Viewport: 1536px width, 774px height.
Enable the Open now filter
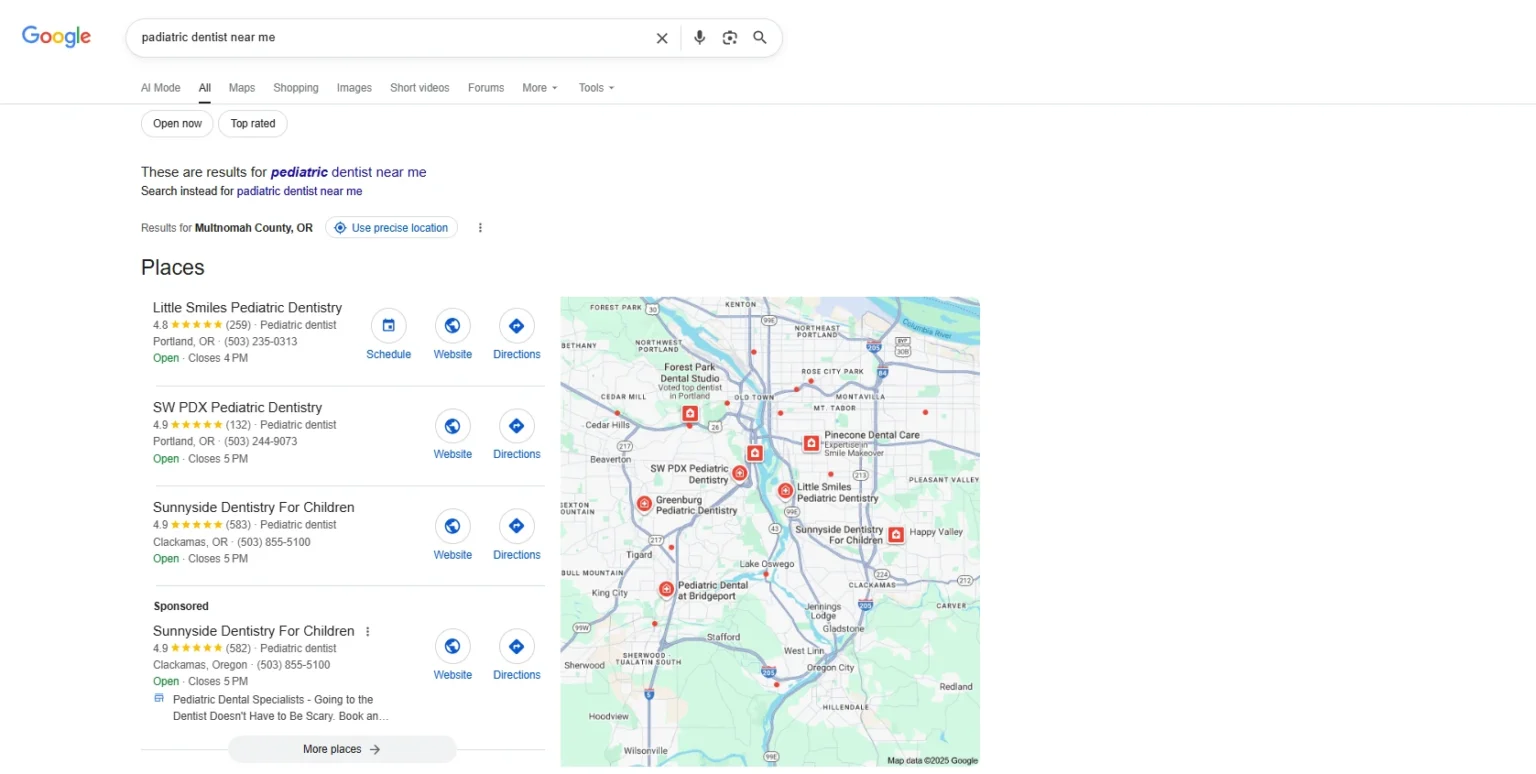[x=177, y=123]
